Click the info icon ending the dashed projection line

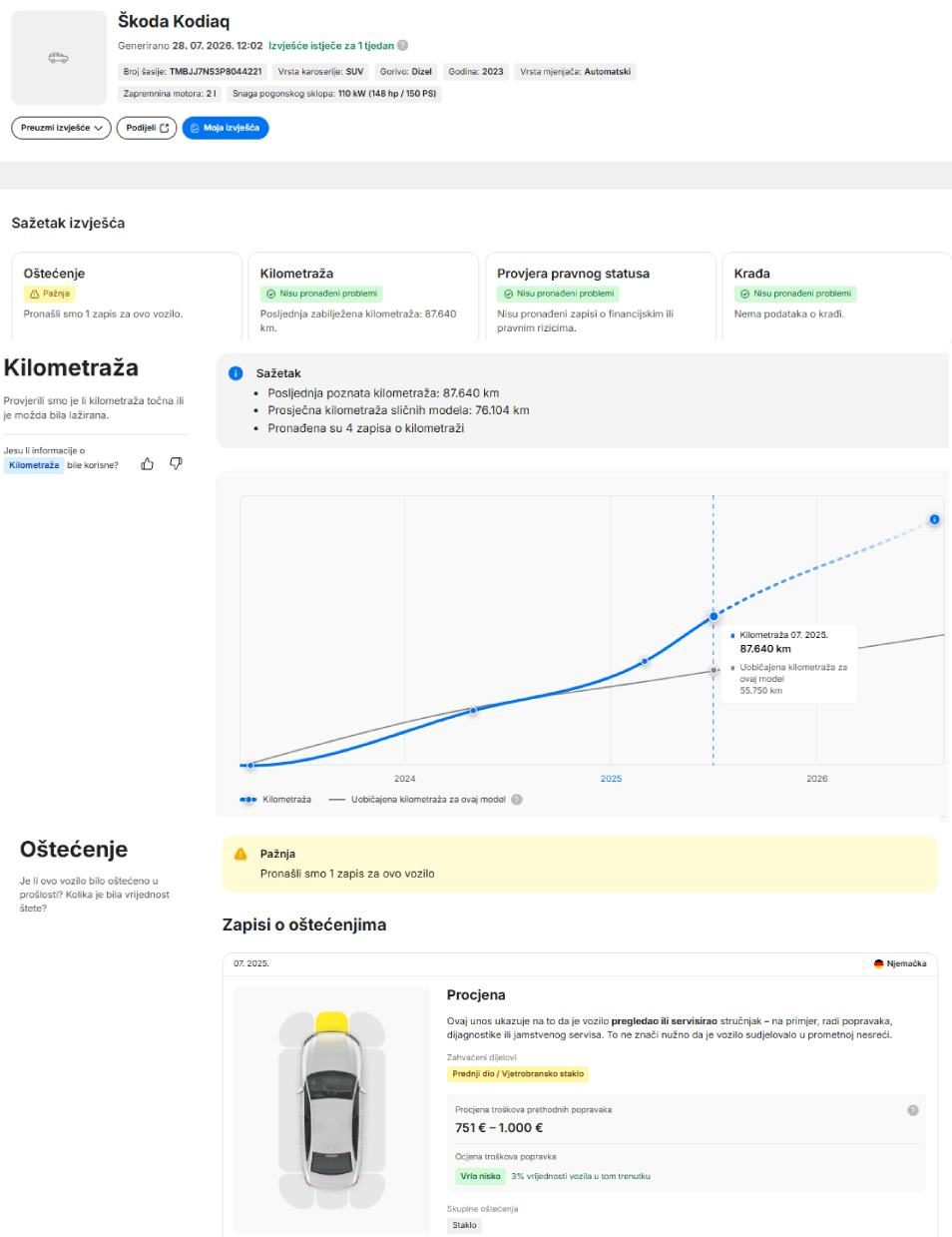coord(934,519)
